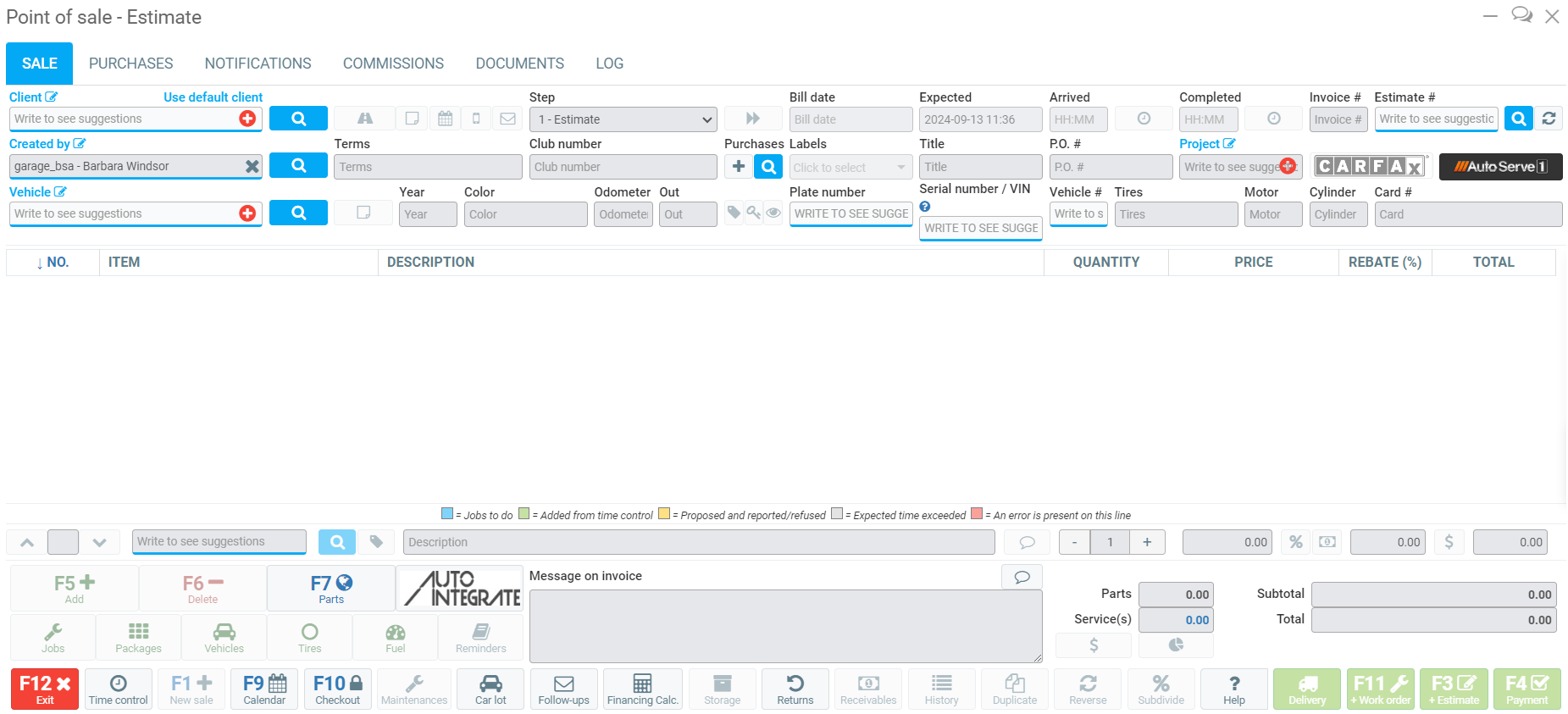The width and height of the screenshot is (1568, 714).
Task: Click the Returns button
Action: [795, 689]
